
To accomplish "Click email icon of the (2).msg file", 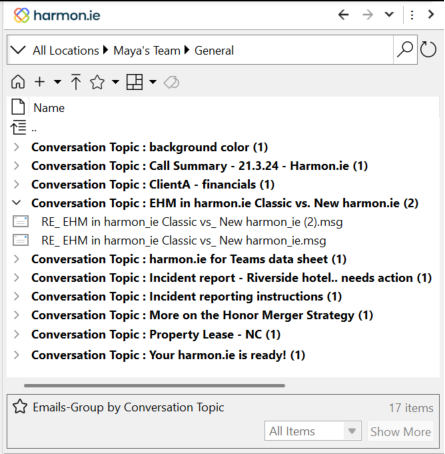I will pyautogui.click(x=20, y=221).
